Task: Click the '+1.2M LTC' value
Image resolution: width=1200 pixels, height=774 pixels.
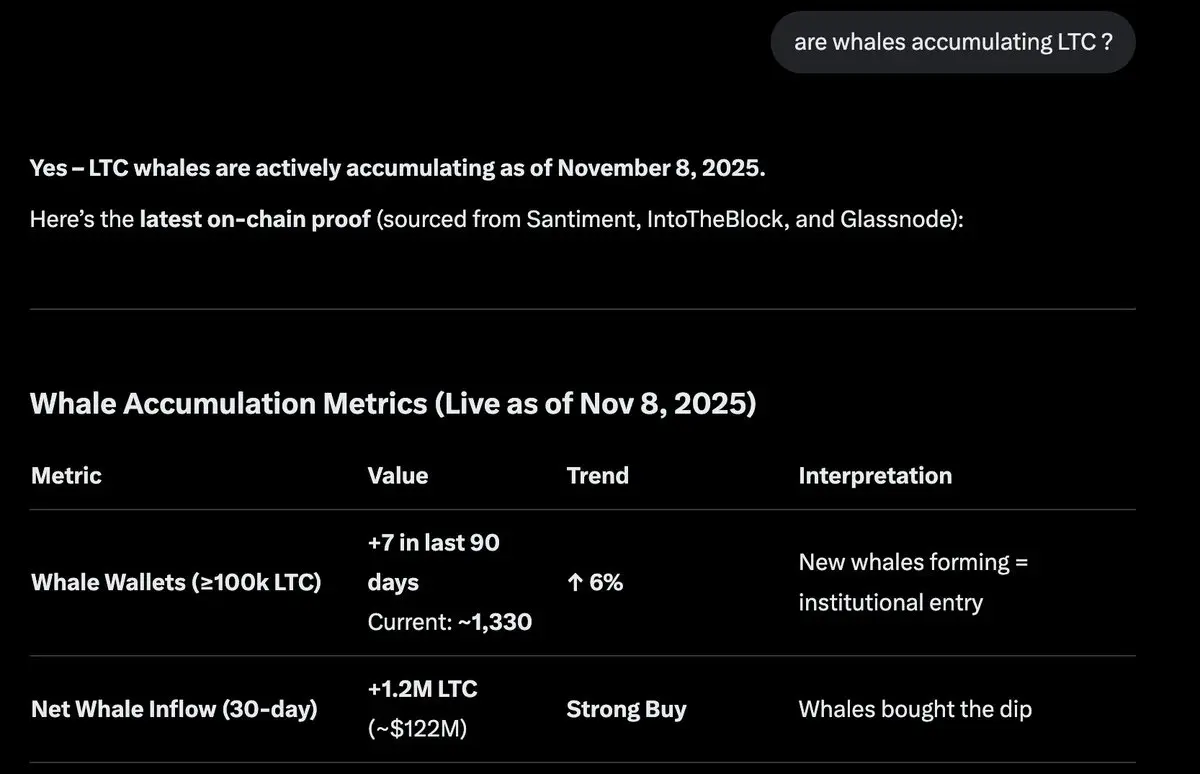Action: click(423, 689)
